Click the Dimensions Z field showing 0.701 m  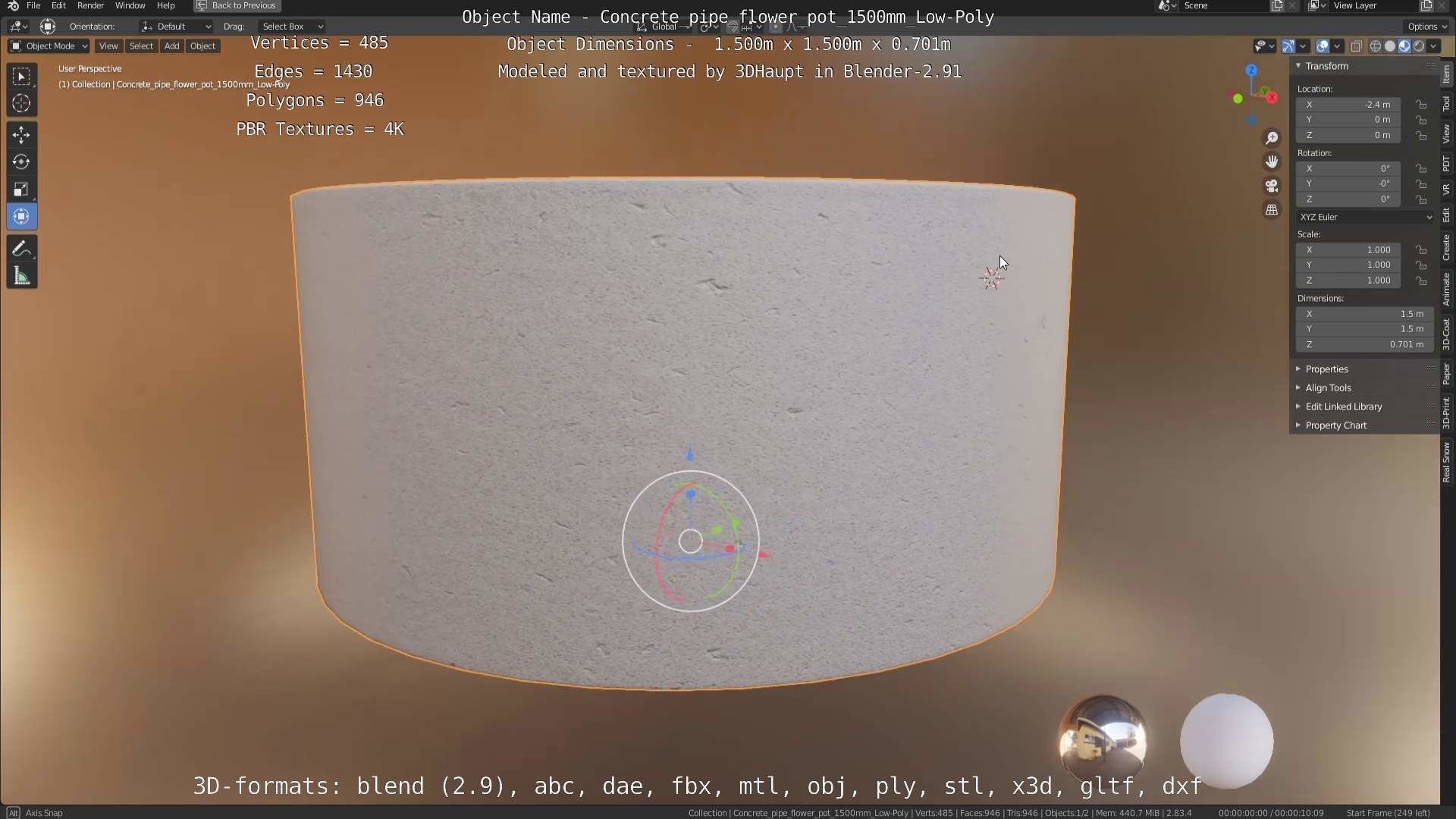1365,345
